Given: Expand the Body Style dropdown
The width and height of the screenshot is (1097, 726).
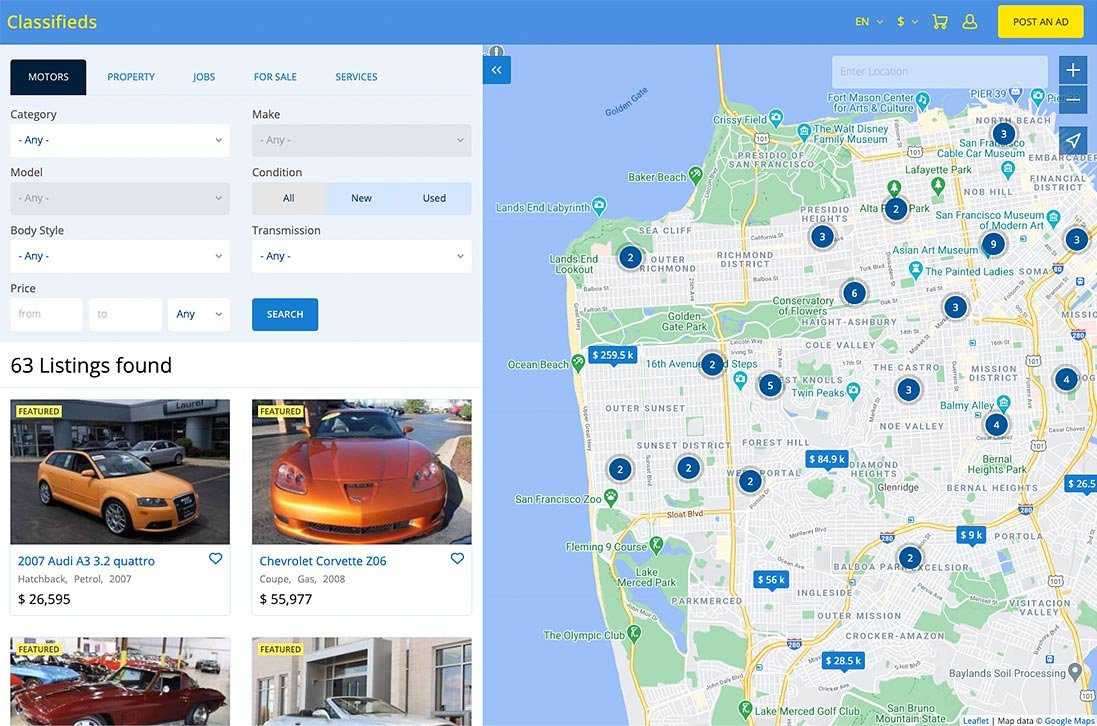Looking at the screenshot, I should tap(120, 257).
